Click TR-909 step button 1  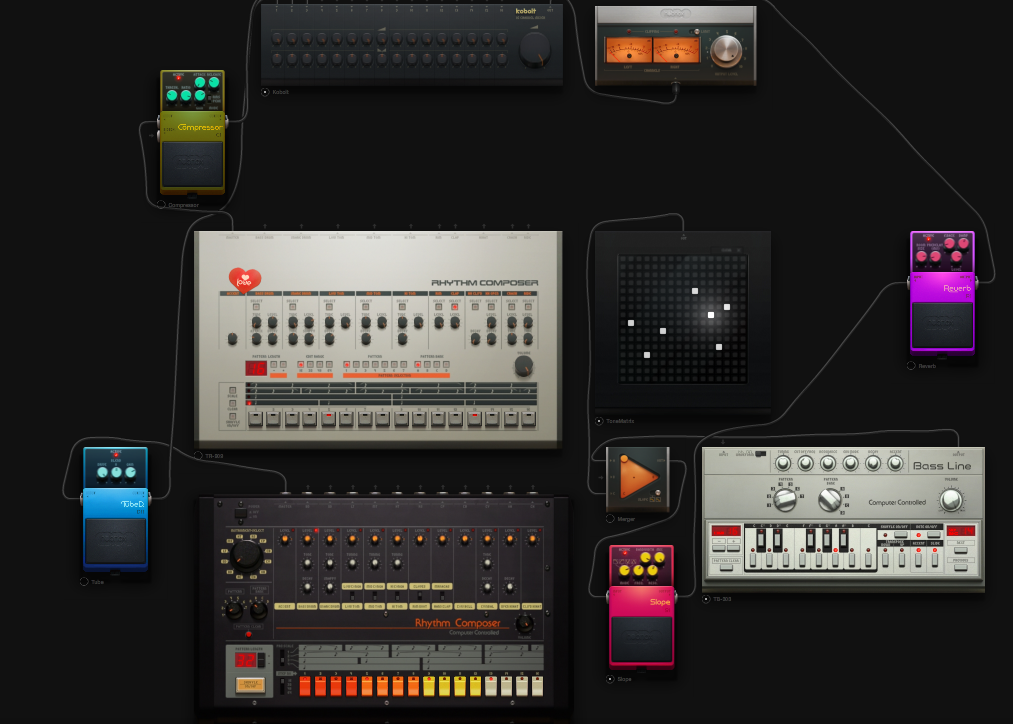click(x=255, y=419)
